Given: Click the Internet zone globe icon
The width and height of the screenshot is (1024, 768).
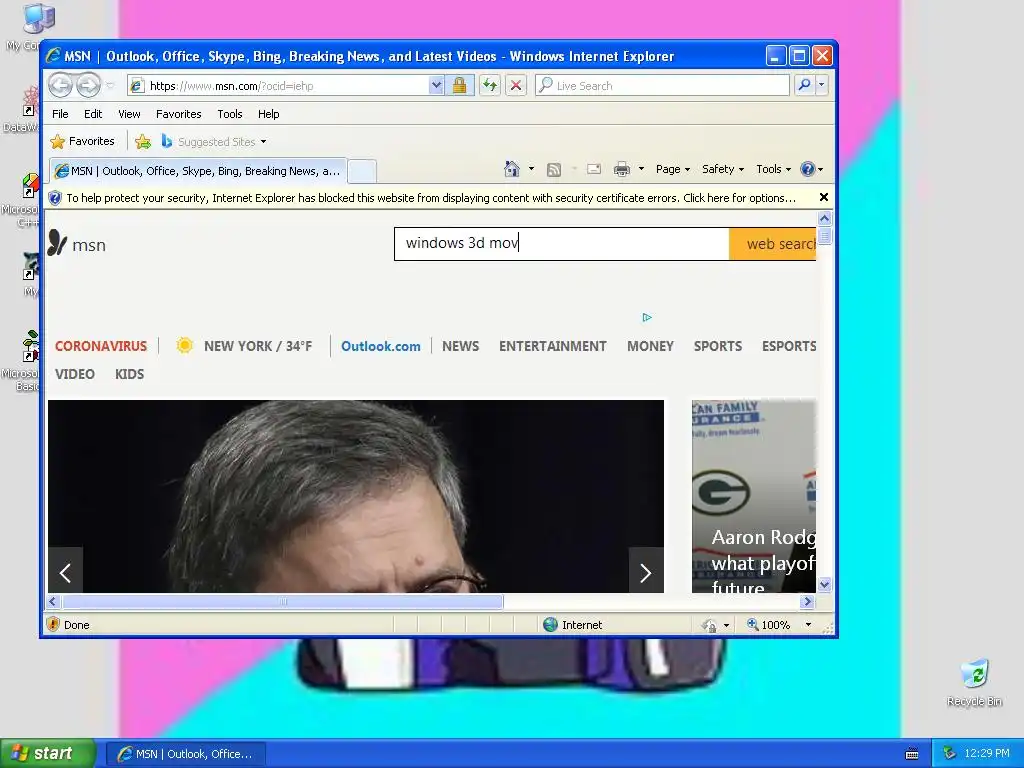Looking at the screenshot, I should point(551,624).
